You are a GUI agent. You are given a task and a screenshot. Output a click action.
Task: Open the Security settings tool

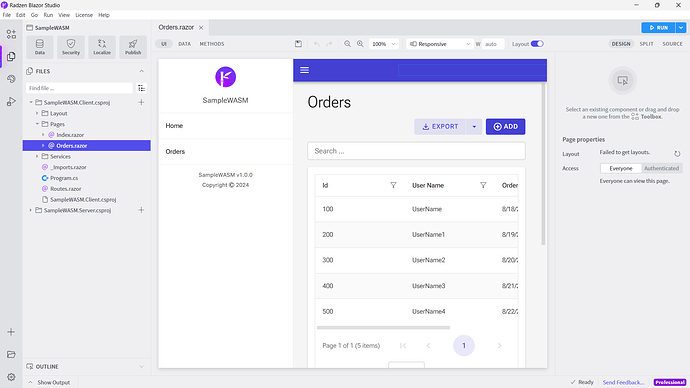pyautogui.click(x=71, y=47)
